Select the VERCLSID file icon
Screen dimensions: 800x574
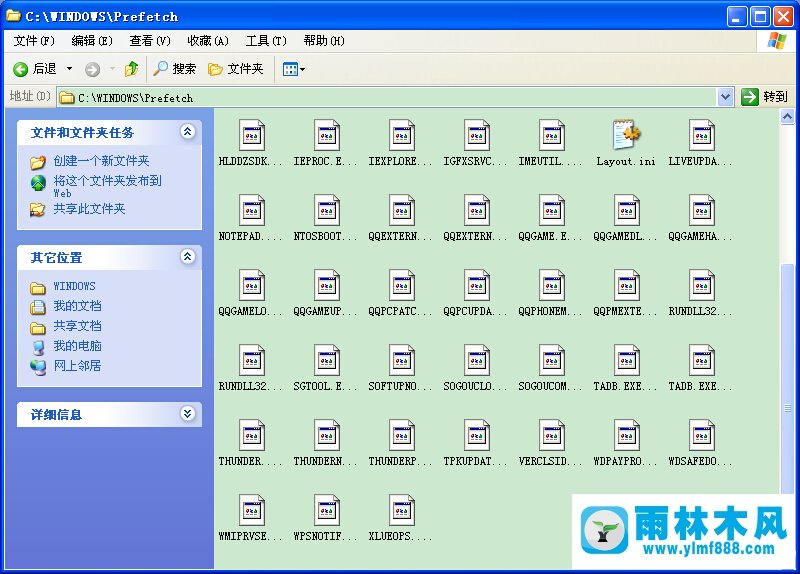coord(552,435)
